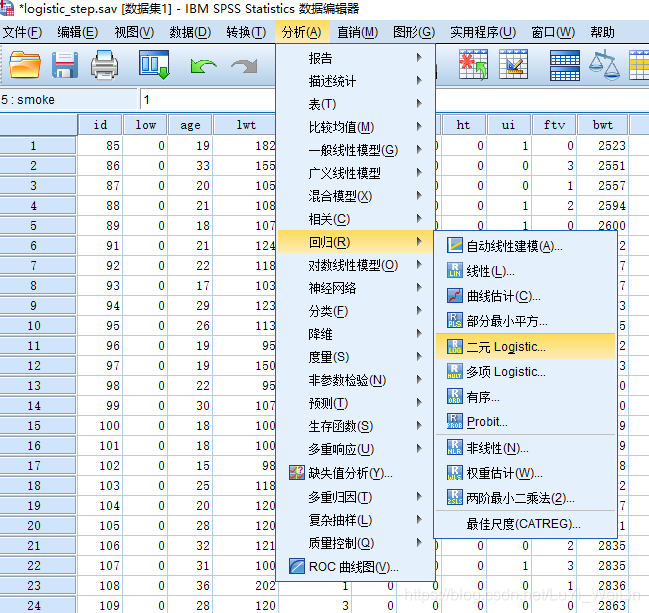649x613 pixels.
Task: Click the ORD ordinal regression icon
Action: (454, 397)
